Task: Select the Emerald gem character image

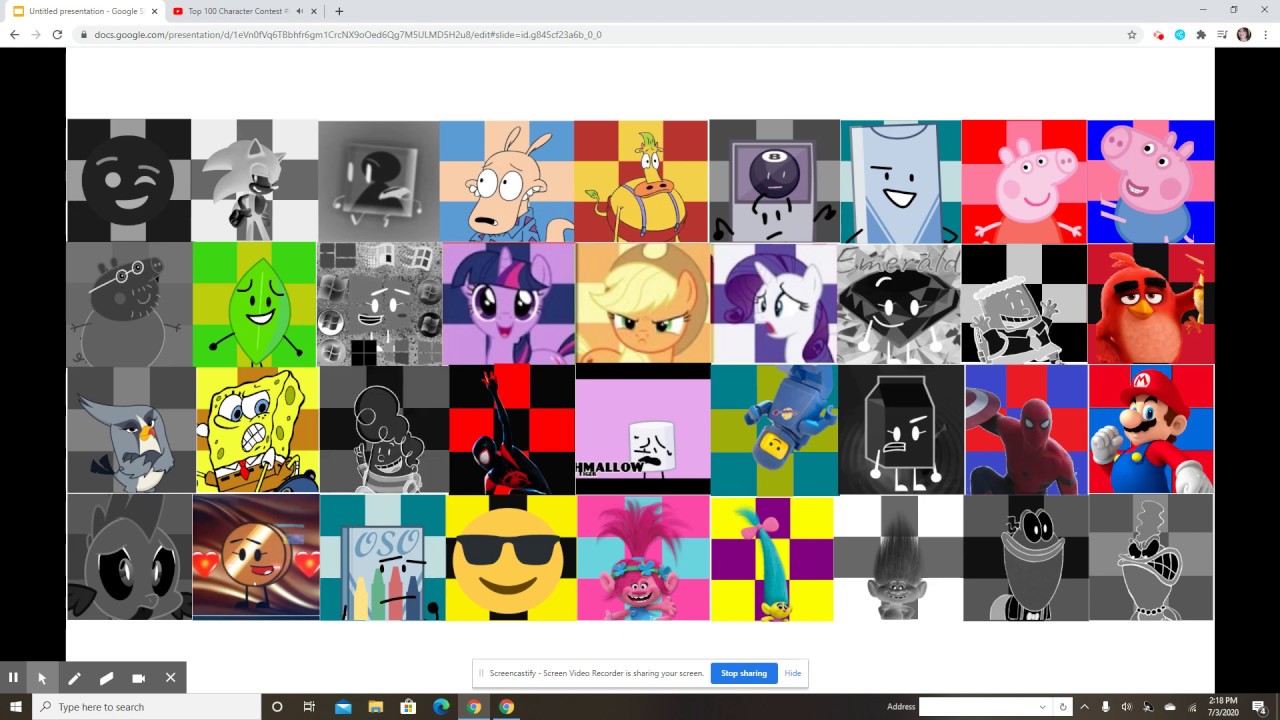Action: coord(899,304)
